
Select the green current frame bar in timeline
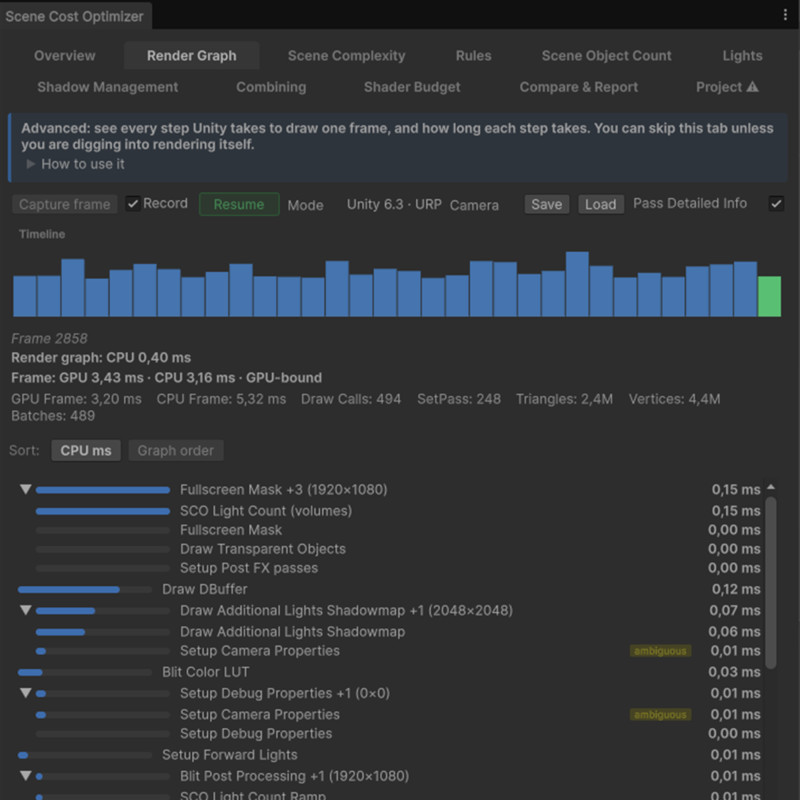[x=769, y=296]
